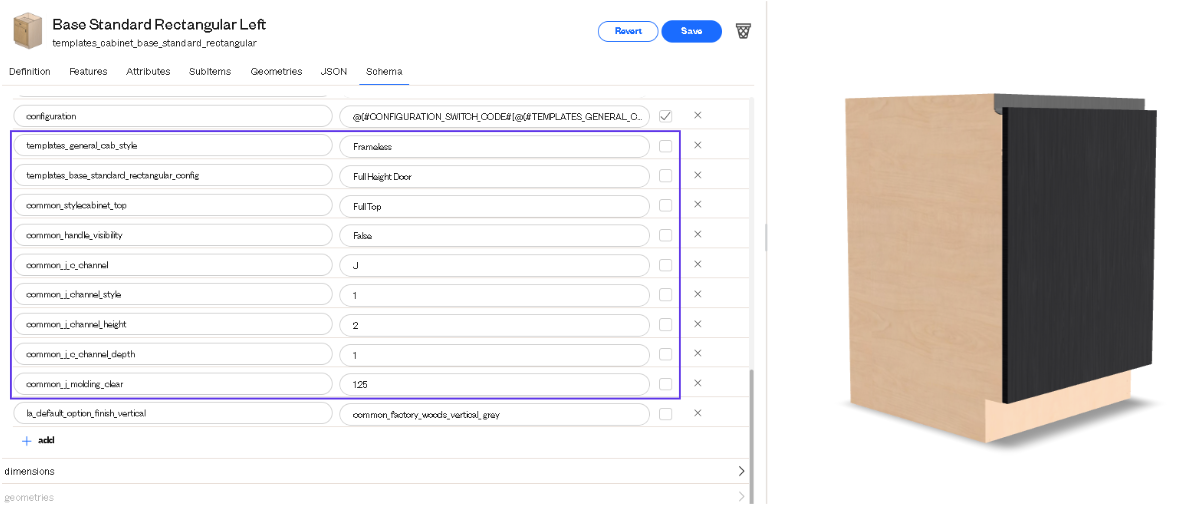Enable checkbox next to common_j_o_channel

tap(666, 265)
